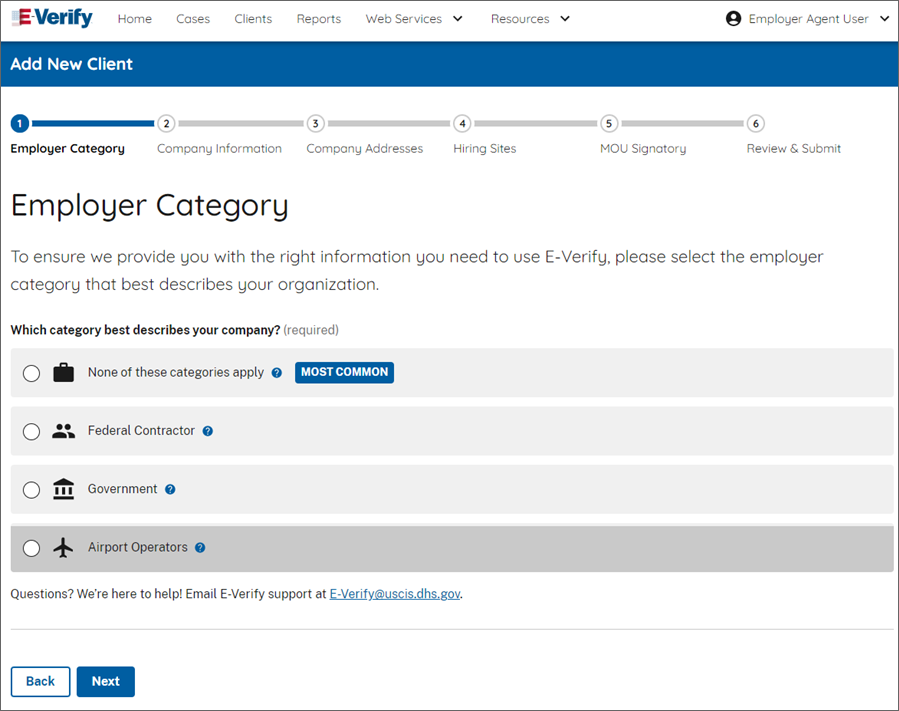The height and width of the screenshot is (711, 899).
Task: Select the Government radio button
Action: coord(32,490)
